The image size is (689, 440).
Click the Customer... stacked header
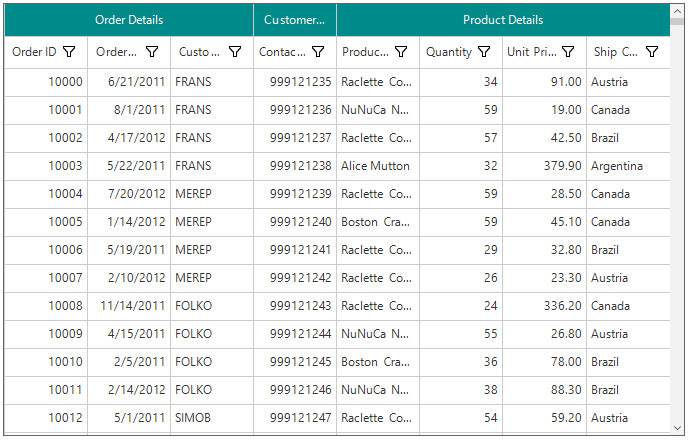[295, 20]
